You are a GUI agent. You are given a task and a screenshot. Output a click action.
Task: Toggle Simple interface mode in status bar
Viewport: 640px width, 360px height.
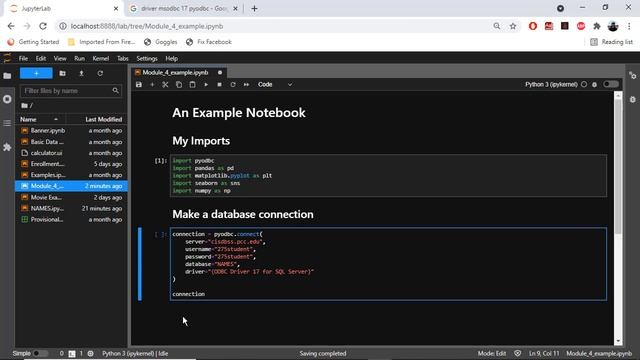pos(41,353)
